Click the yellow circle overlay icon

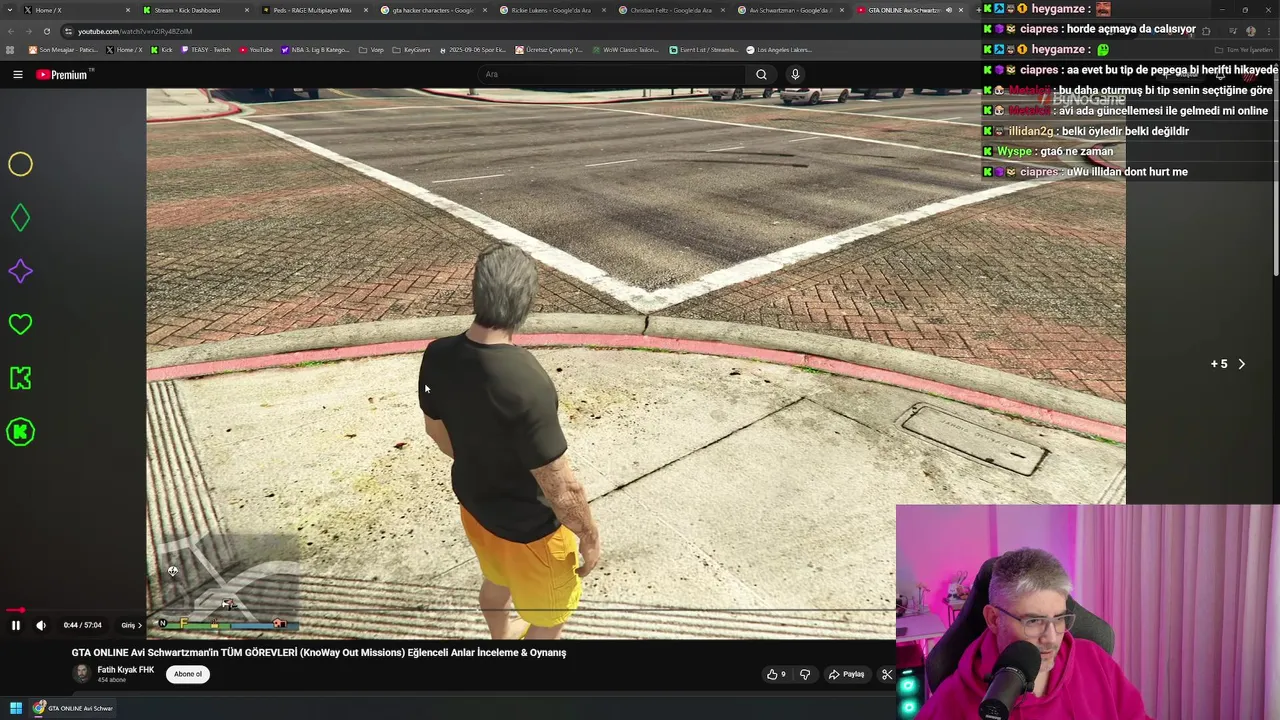(20, 164)
